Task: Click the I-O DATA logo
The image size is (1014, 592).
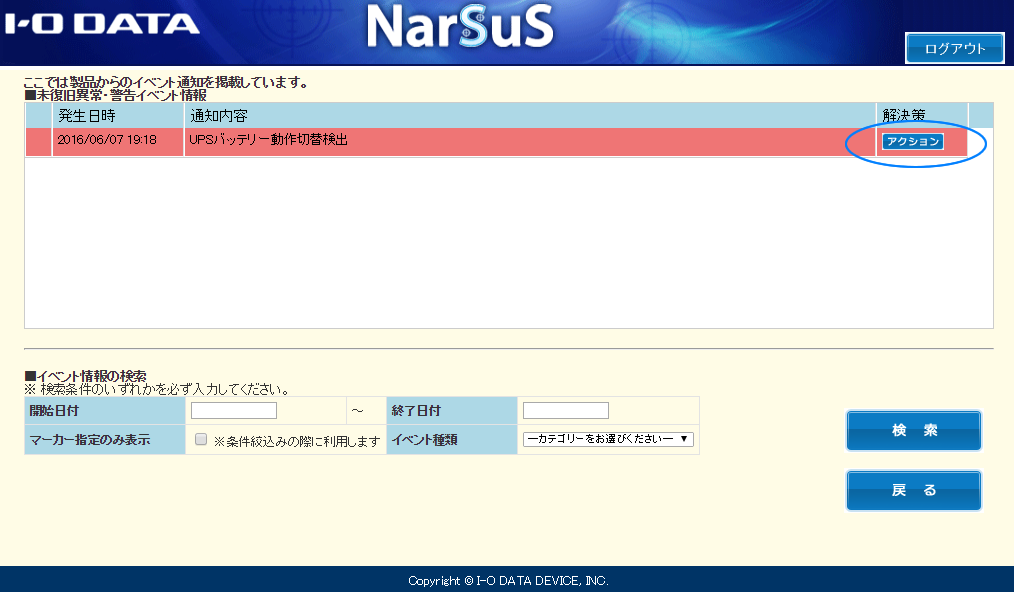Action: (x=102, y=25)
